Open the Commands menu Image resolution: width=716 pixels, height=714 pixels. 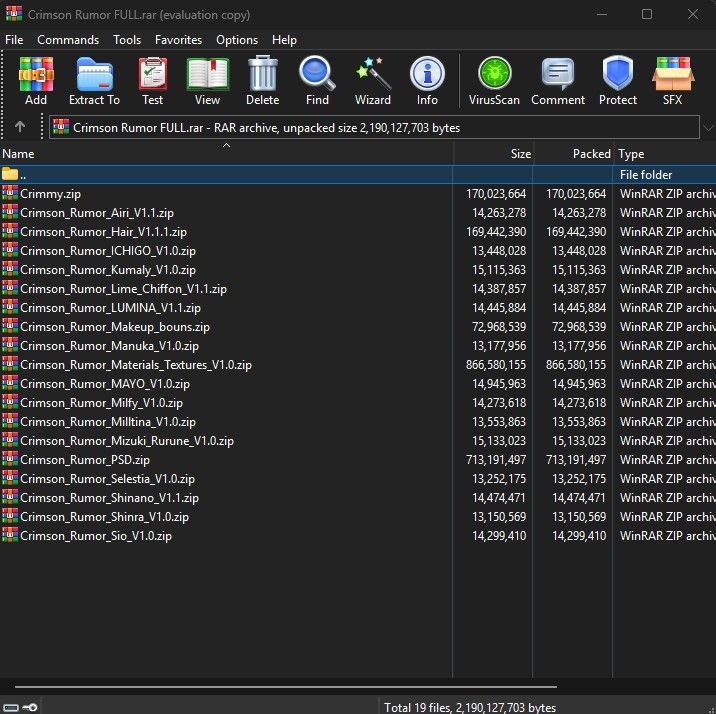point(68,40)
